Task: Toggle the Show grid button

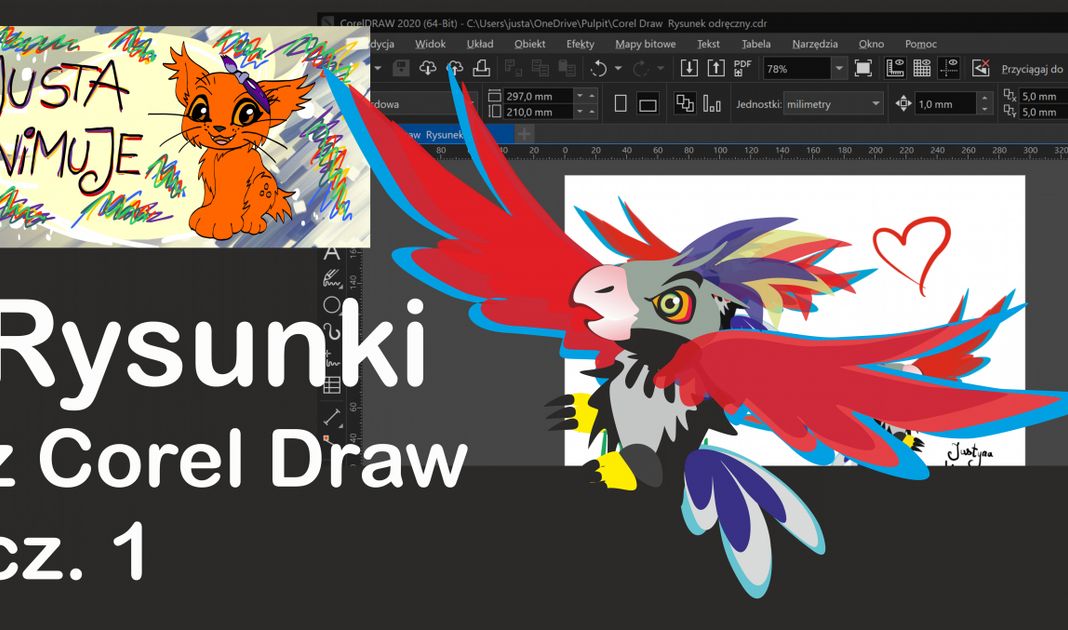Action: click(922, 68)
